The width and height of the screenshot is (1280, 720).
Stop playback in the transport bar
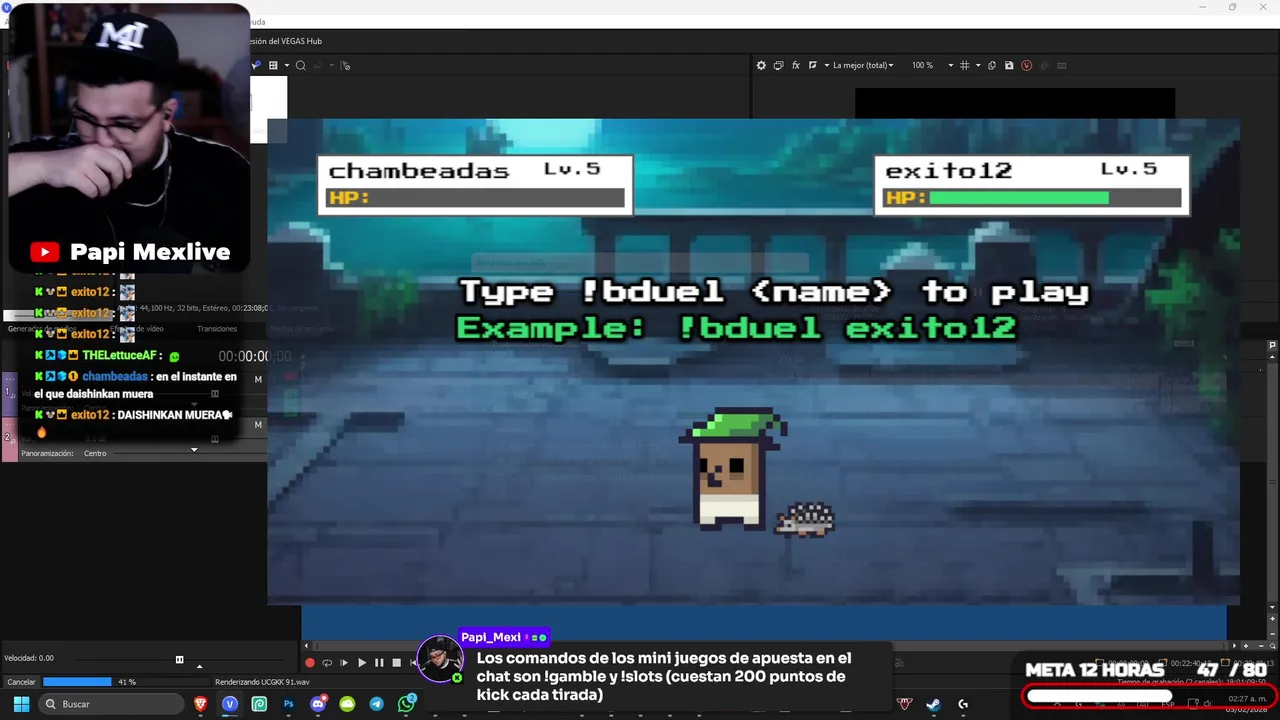(396, 663)
